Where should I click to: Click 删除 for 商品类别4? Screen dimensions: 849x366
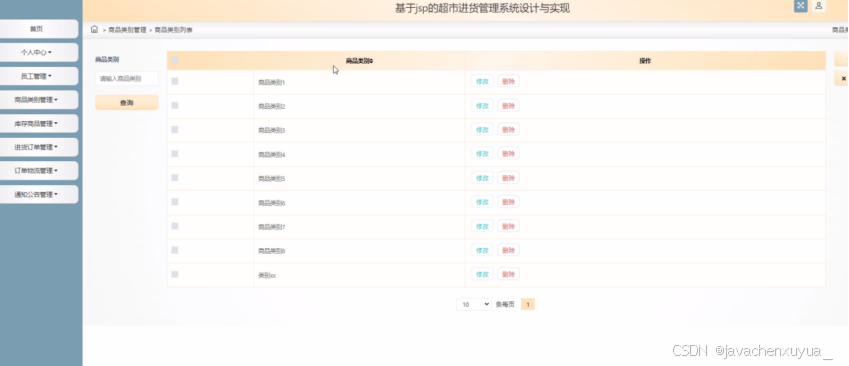[508, 154]
